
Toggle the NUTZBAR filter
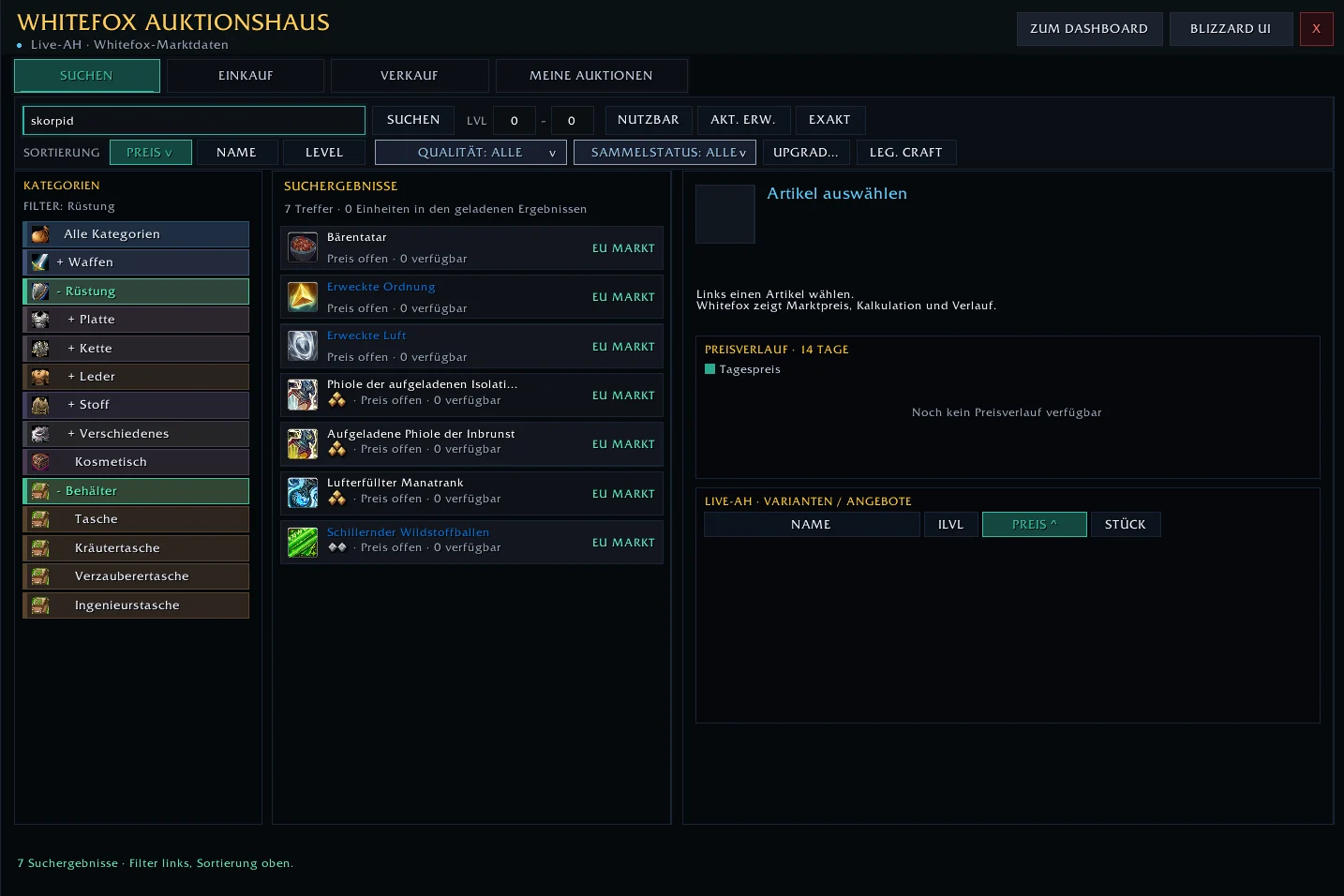649,120
